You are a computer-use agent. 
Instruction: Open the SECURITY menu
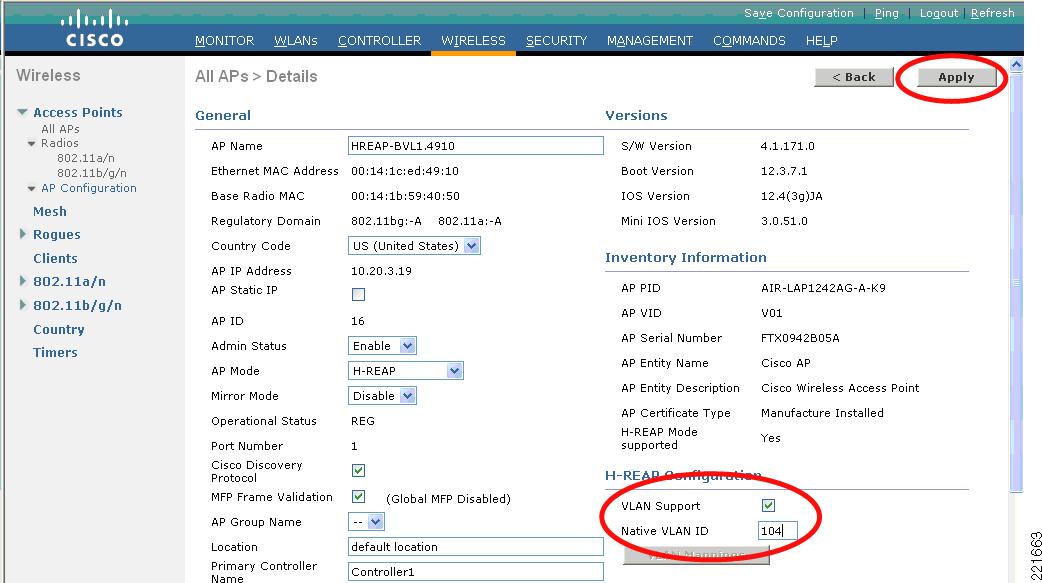[x=556, y=41]
